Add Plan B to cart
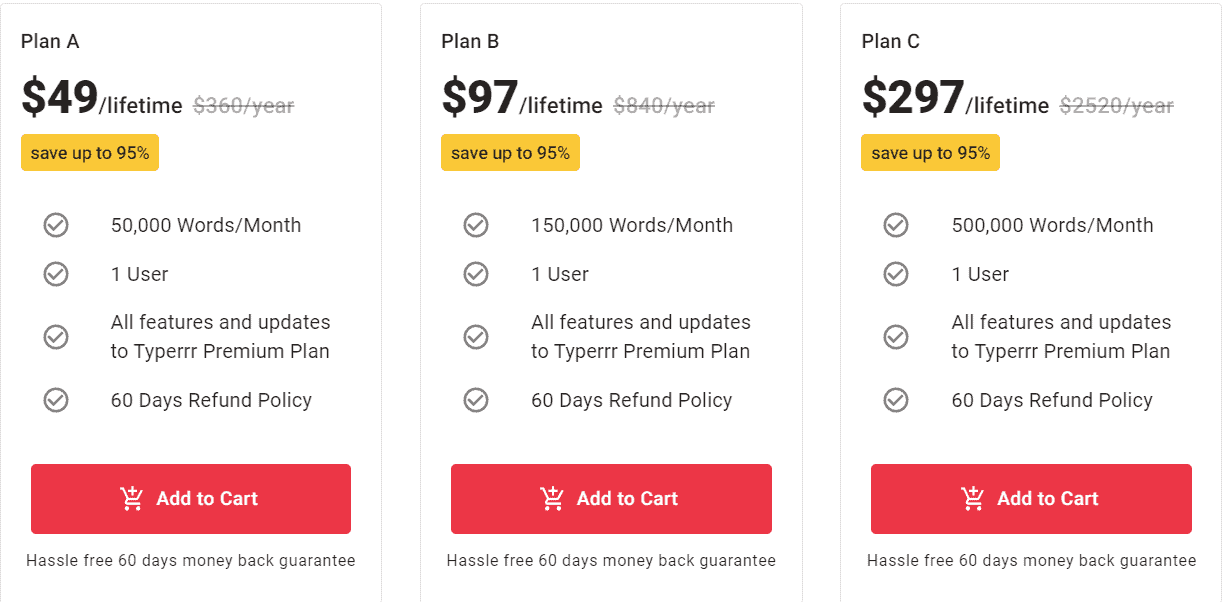 pos(611,499)
